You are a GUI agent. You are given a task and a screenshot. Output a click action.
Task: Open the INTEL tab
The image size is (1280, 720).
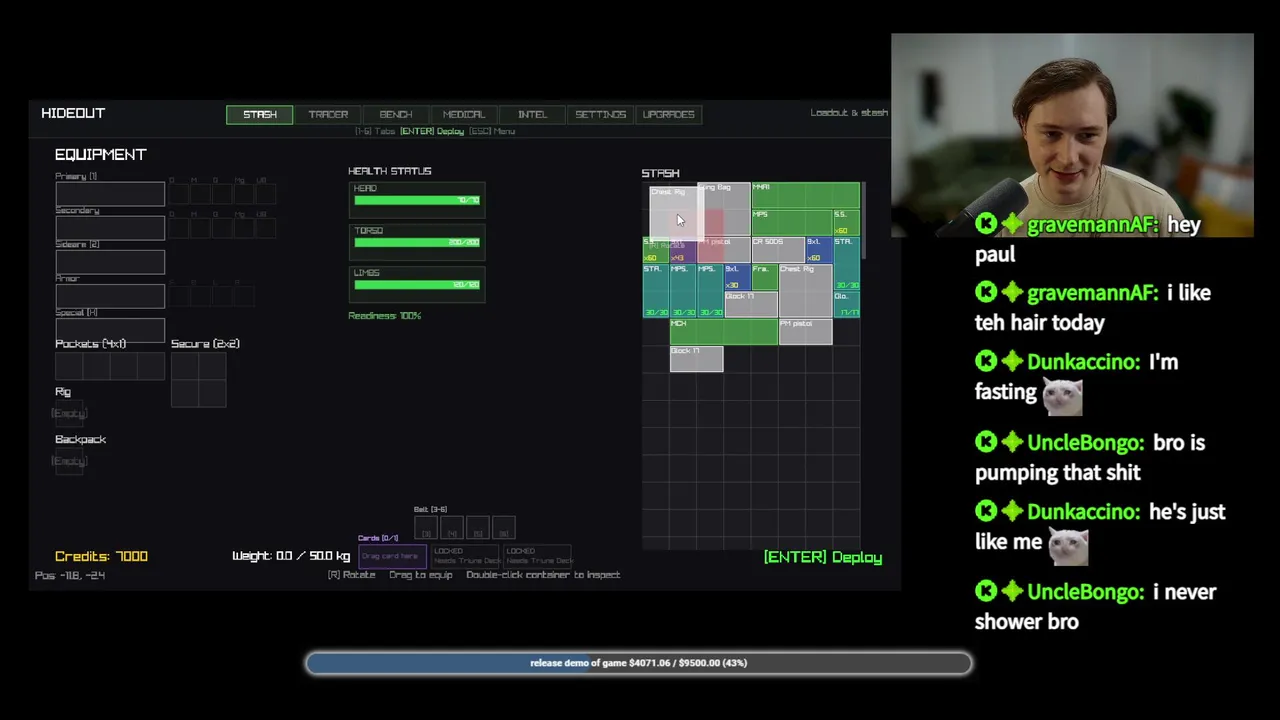pyautogui.click(x=532, y=114)
